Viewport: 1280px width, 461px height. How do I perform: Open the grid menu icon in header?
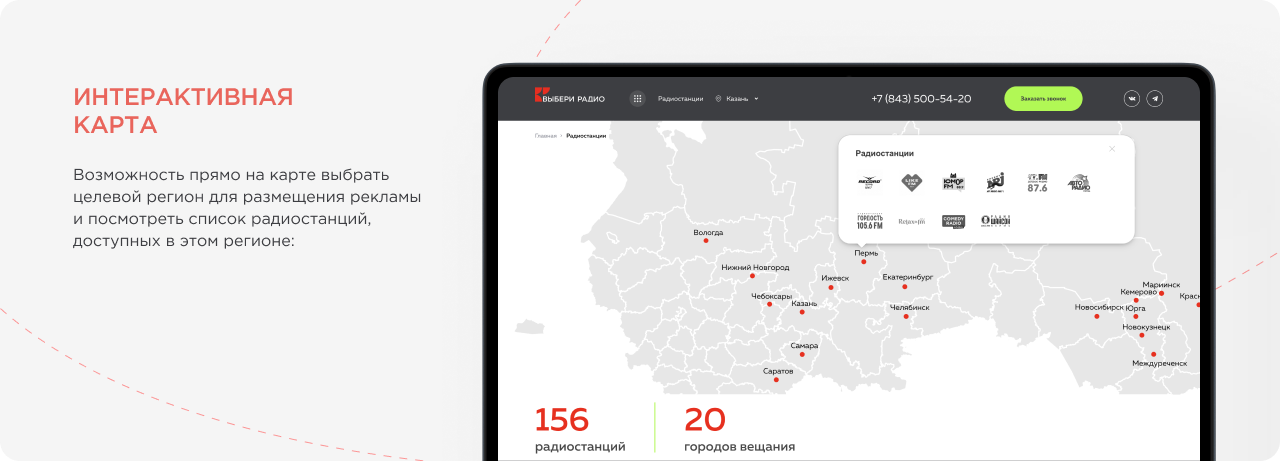pyautogui.click(x=637, y=99)
